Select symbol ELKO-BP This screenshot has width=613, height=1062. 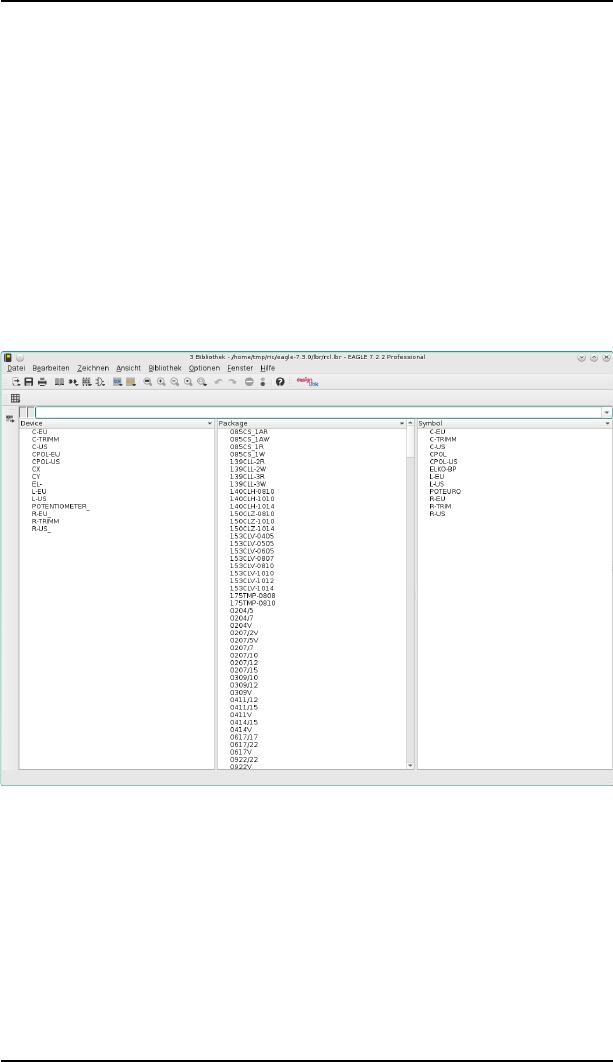coord(443,469)
